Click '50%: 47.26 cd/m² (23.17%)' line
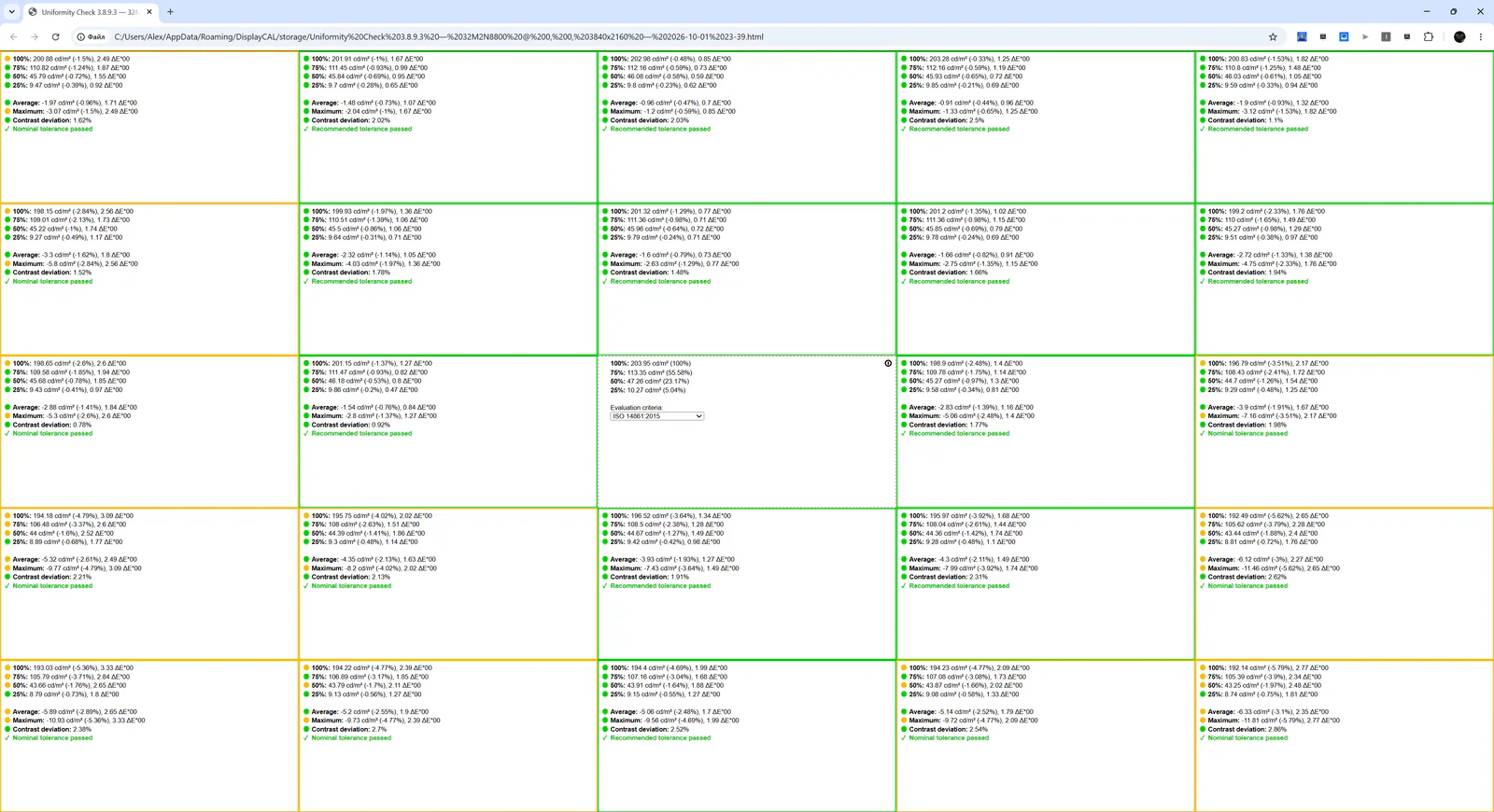 click(x=650, y=381)
